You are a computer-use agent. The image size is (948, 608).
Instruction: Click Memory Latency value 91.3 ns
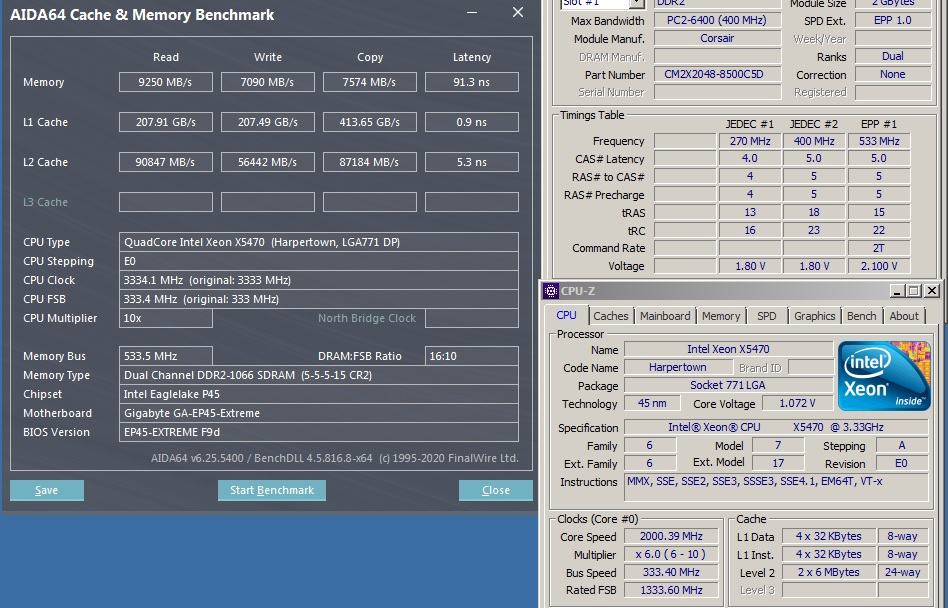pyautogui.click(x=472, y=82)
